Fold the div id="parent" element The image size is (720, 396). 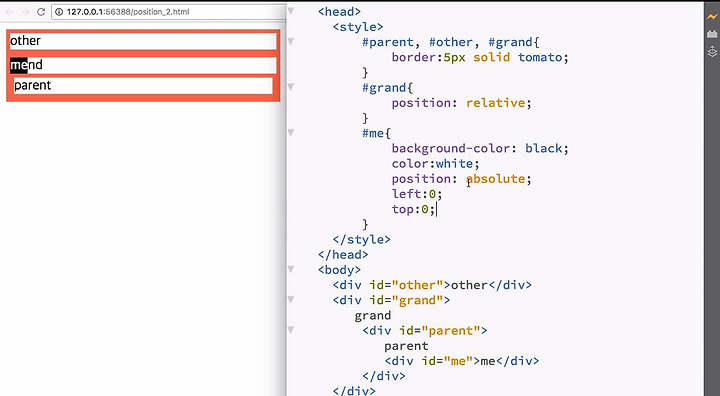click(x=291, y=330)
